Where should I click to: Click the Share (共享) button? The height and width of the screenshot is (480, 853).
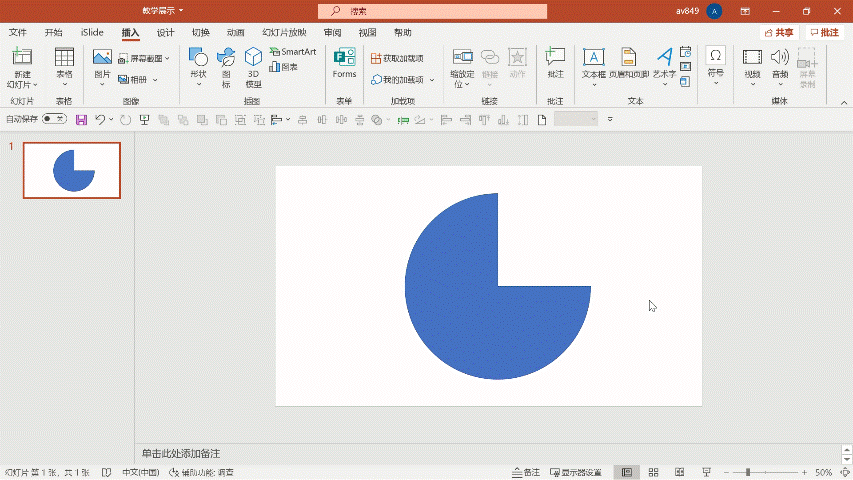click(x=778, y=32)
